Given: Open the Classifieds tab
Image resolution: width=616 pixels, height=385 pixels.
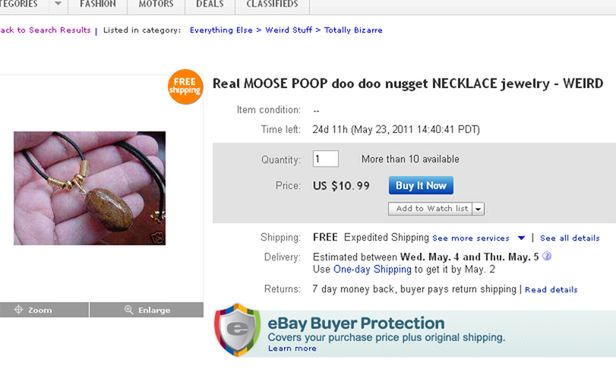Looking at the screenshot, I should (x=272, y=4).
